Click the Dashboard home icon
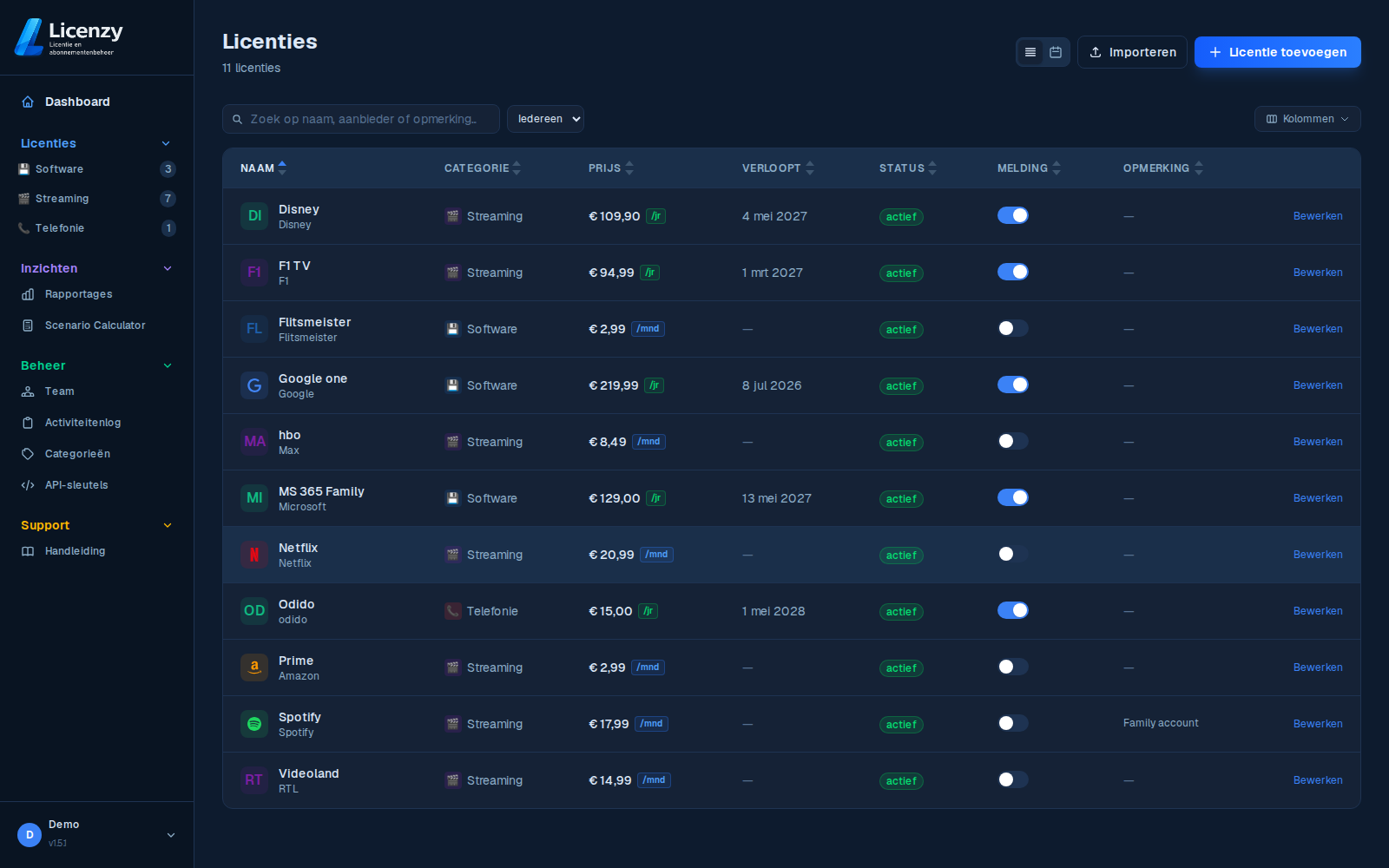Image resolution: width=1389 pixels, height=868 pixels. pos(28,102)
